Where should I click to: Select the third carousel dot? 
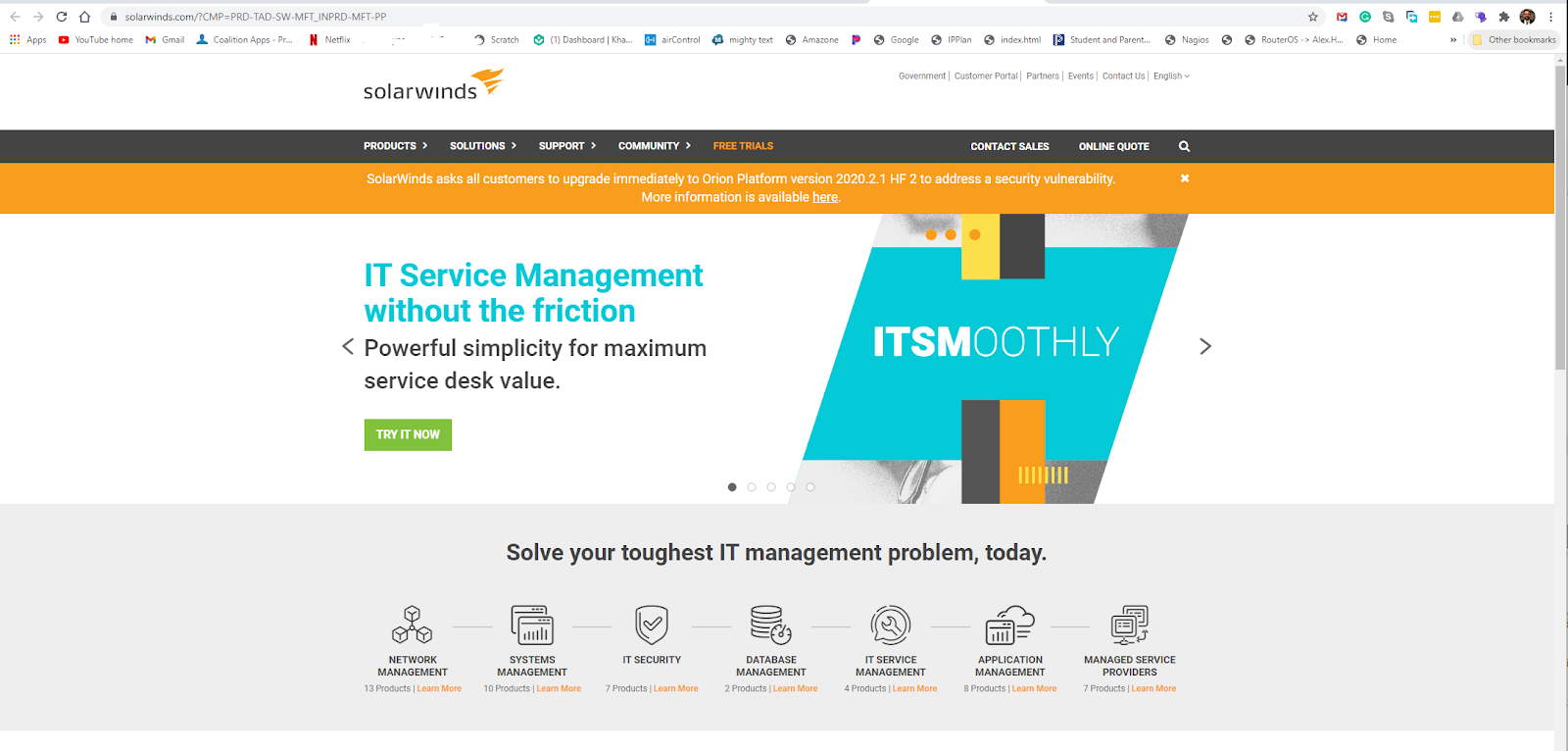click(x=771, y=487)
